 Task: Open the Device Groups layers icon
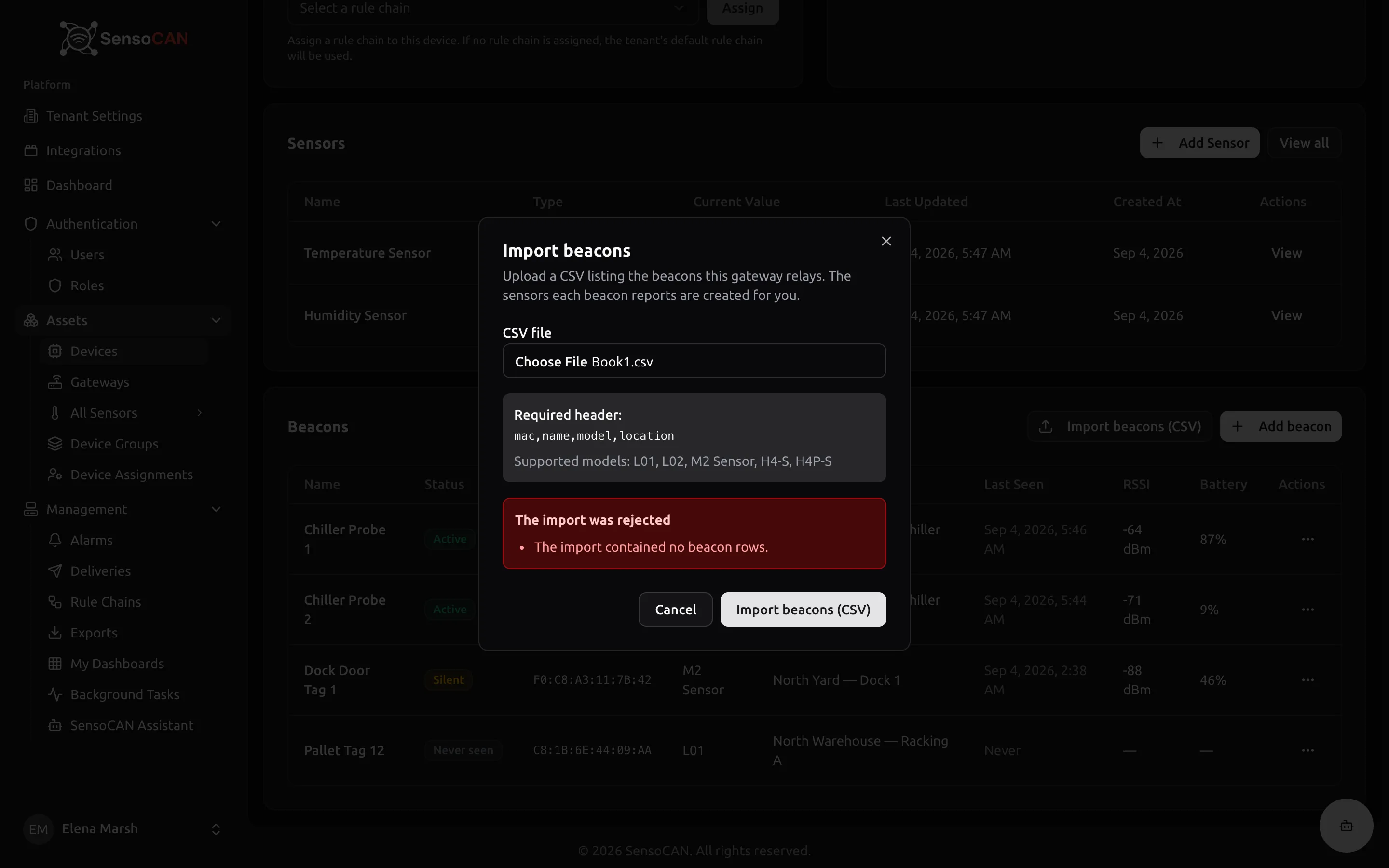click(x=55, y=444)
